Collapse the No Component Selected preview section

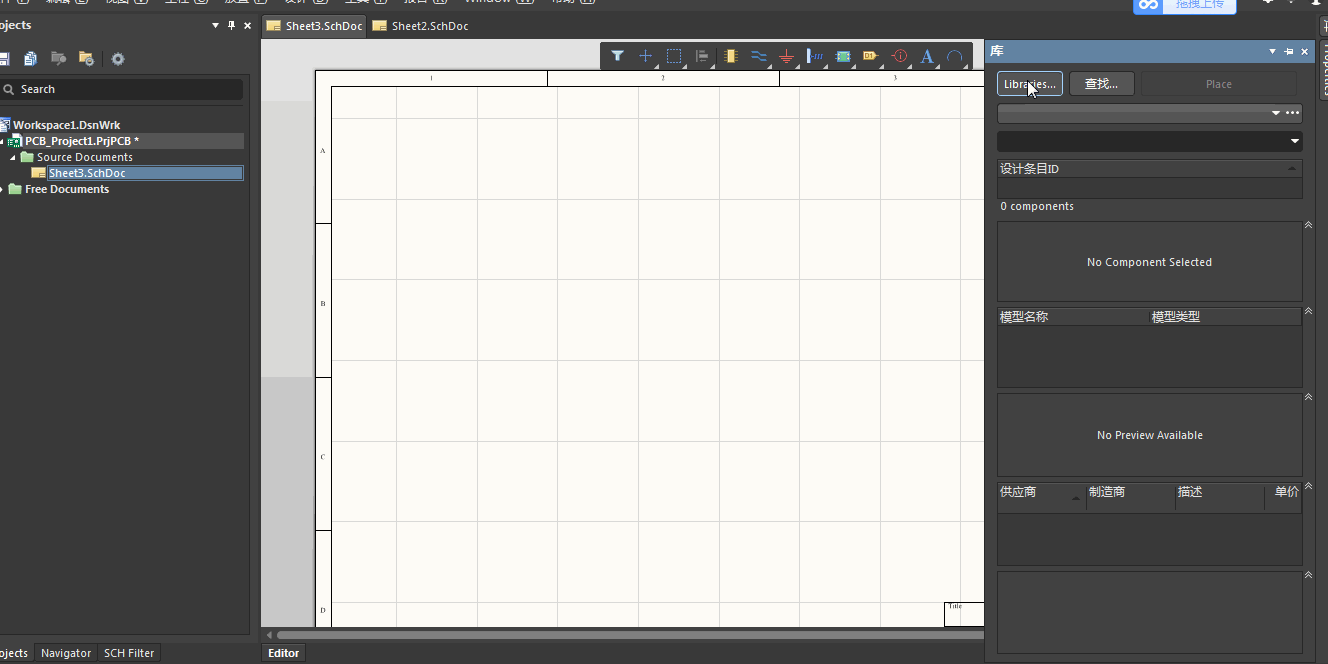tap(1308, 225)
